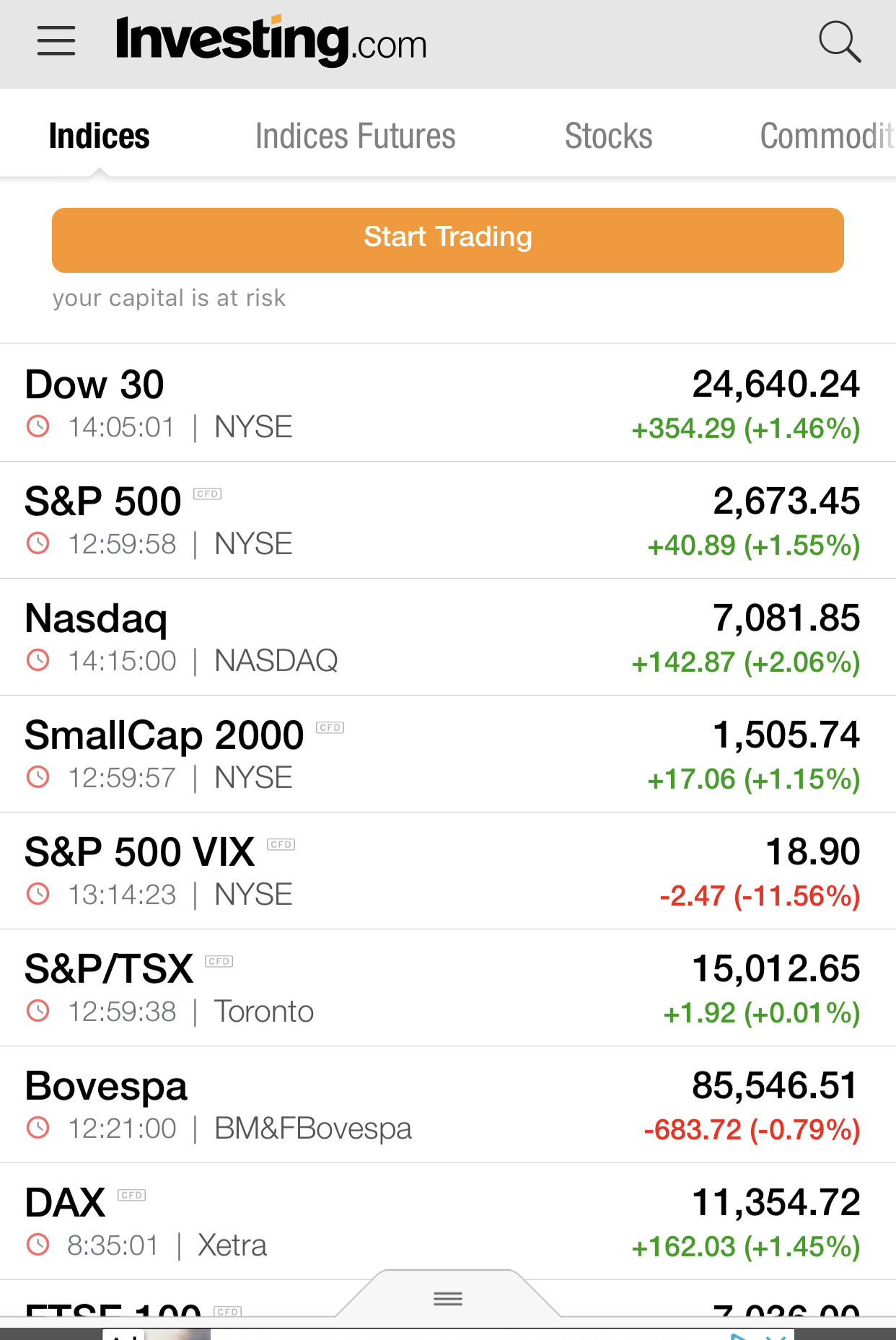Click the CFD badge next to SmallCap 2000

click(x=330, y=728)
